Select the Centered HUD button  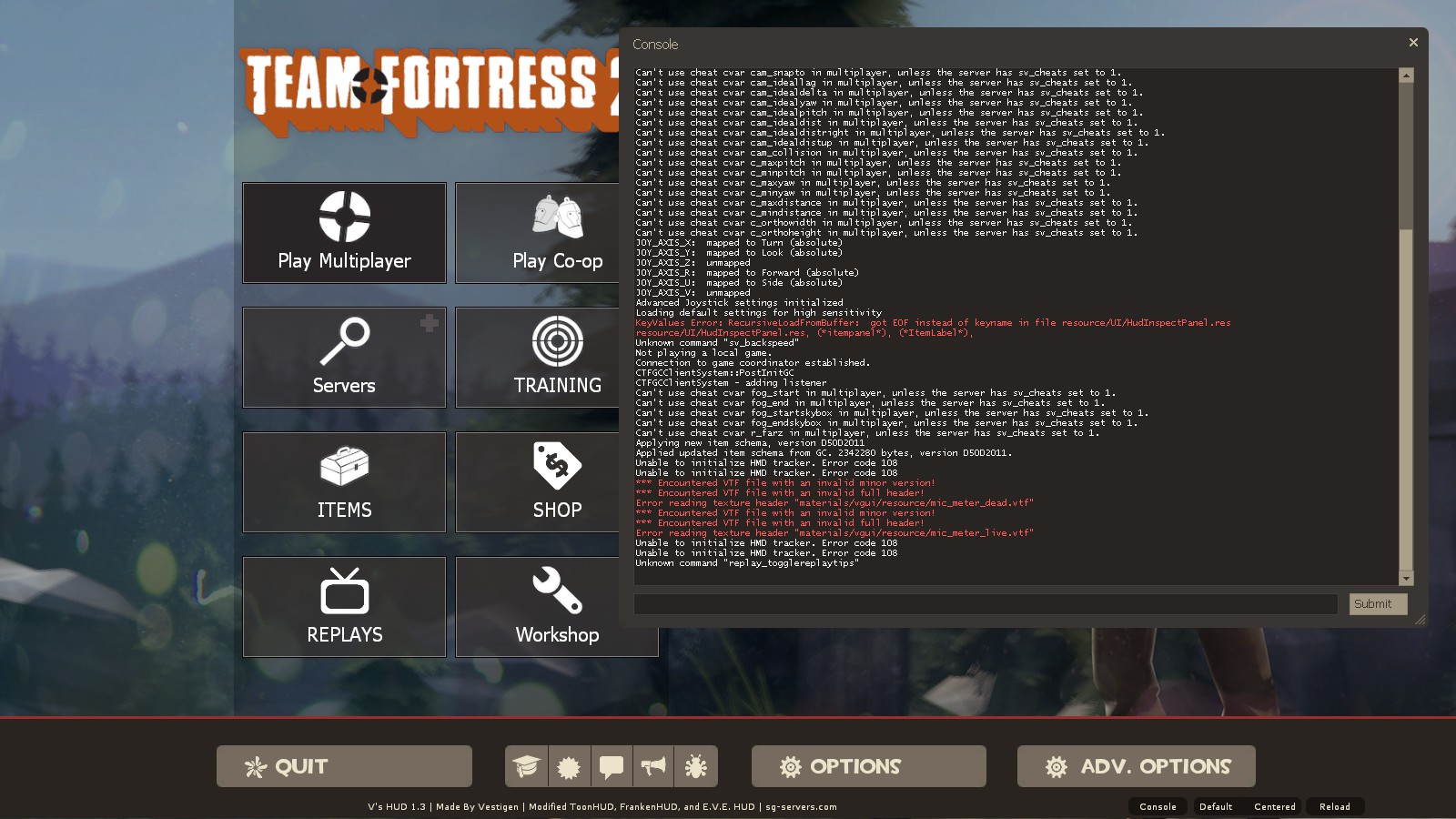(1275, 806)
